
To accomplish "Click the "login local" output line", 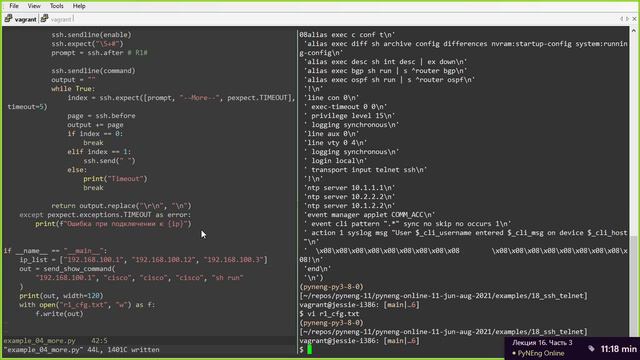I will pos(336,160).
